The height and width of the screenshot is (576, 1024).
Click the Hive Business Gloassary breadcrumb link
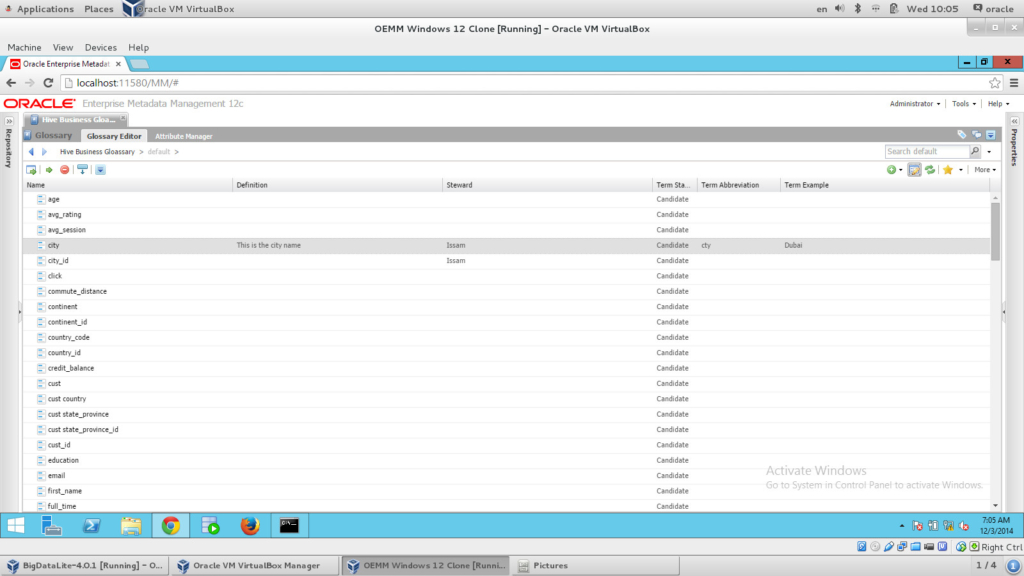(97, 152)
